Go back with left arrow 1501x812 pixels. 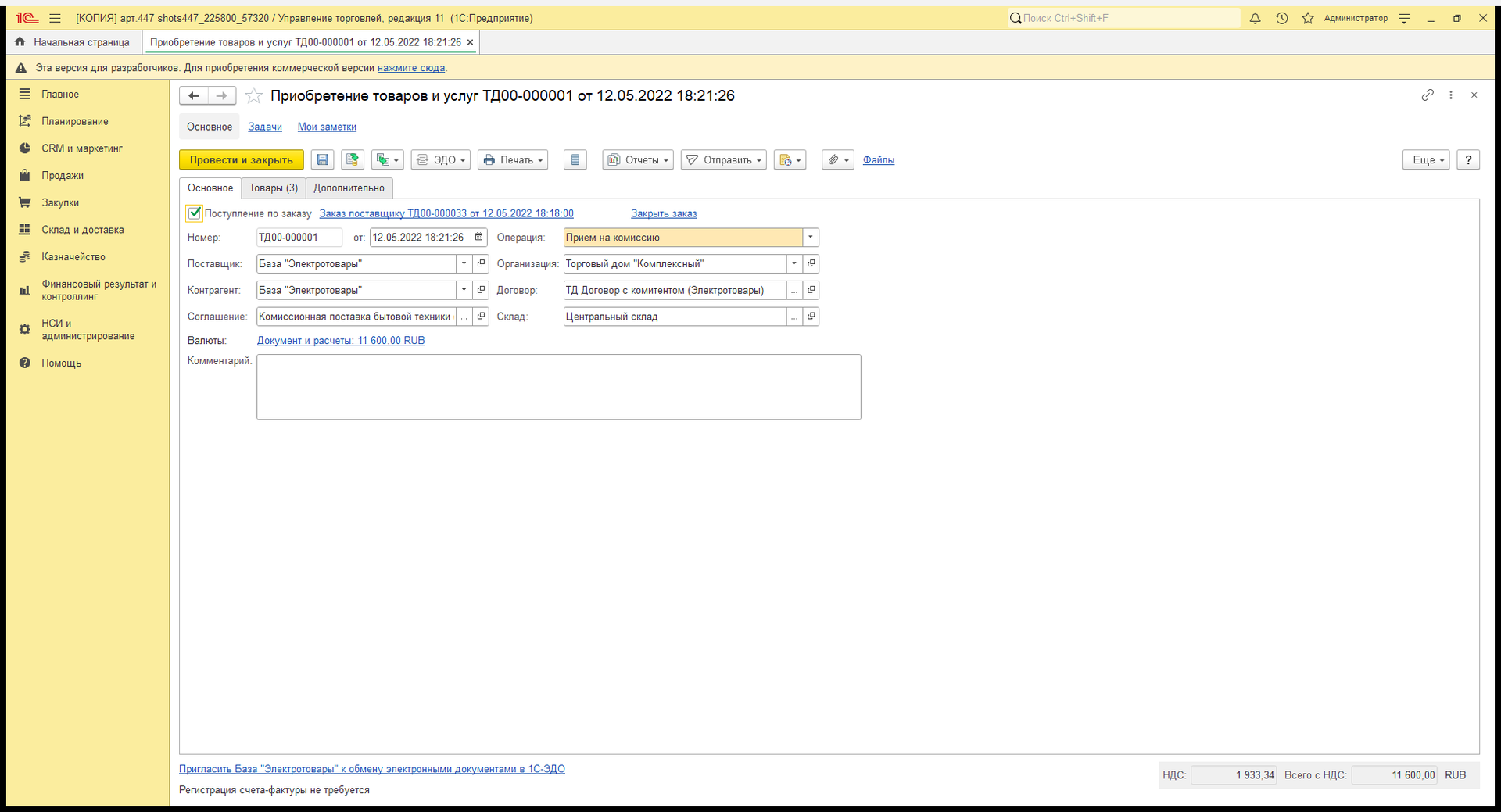point(194,95)
